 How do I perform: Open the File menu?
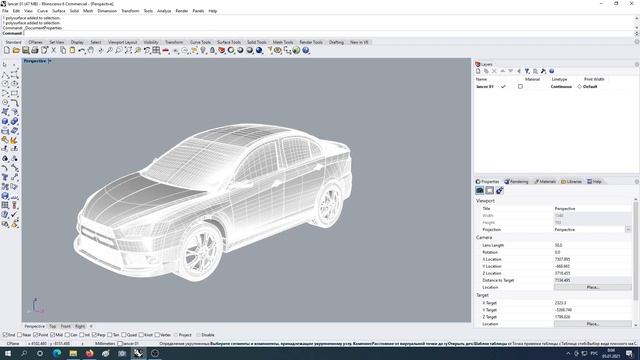click(5, 11)
